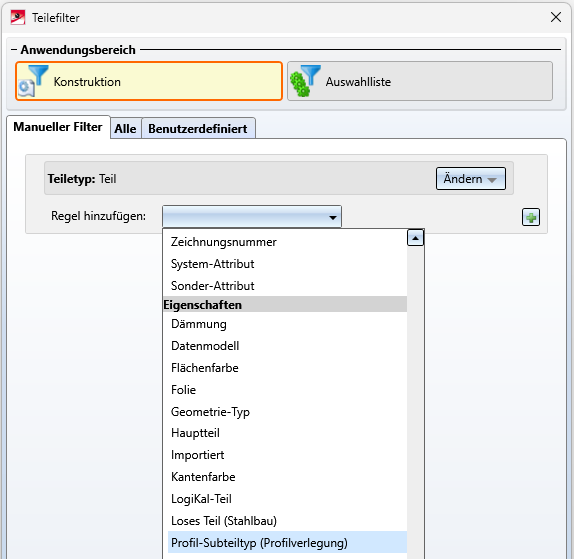Viewport: 574px width, 559px height.
Task: Close the Teilefilter dialog
Action: (x=556, y=17)
